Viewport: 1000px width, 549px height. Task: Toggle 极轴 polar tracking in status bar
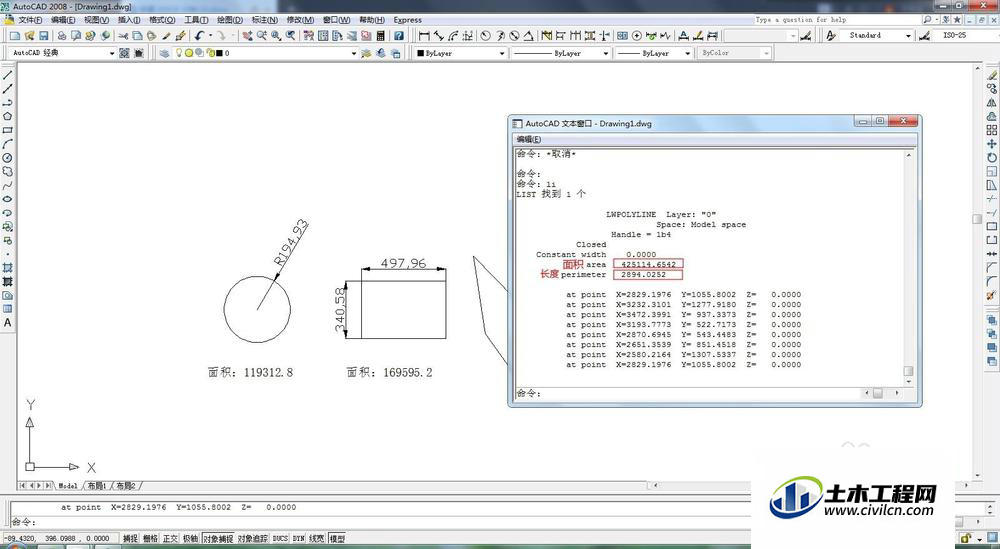click(x=191, y=539)
